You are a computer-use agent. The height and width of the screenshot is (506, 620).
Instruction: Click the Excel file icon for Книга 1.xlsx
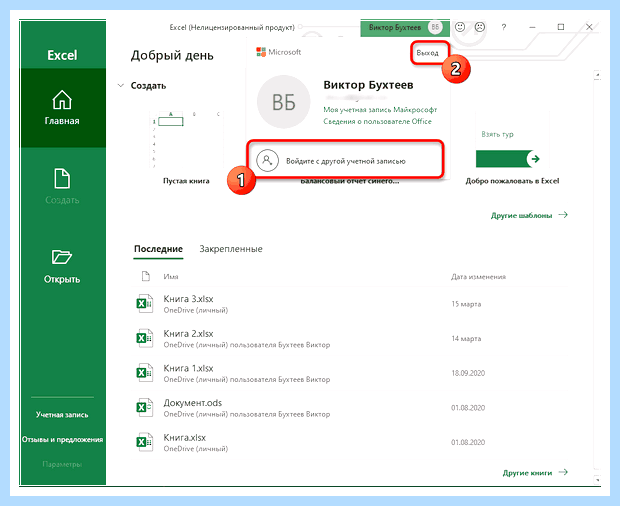(144, 373)
